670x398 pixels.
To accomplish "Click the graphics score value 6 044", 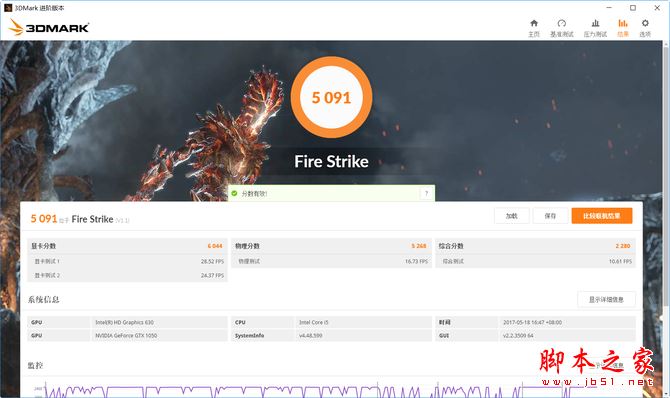I will pos(215,246).
